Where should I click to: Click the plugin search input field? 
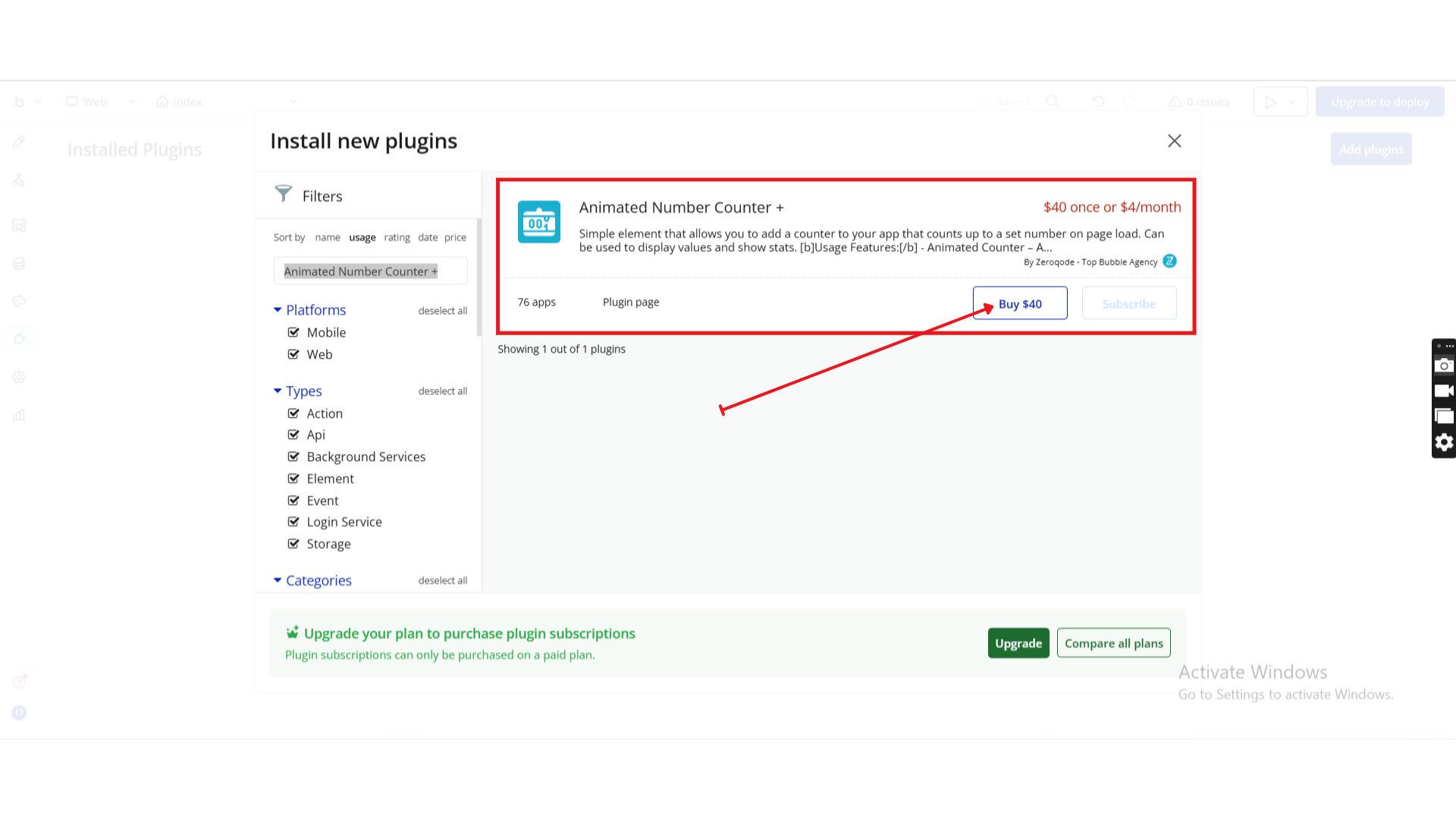pyautogui.click(x=370, y=271)
